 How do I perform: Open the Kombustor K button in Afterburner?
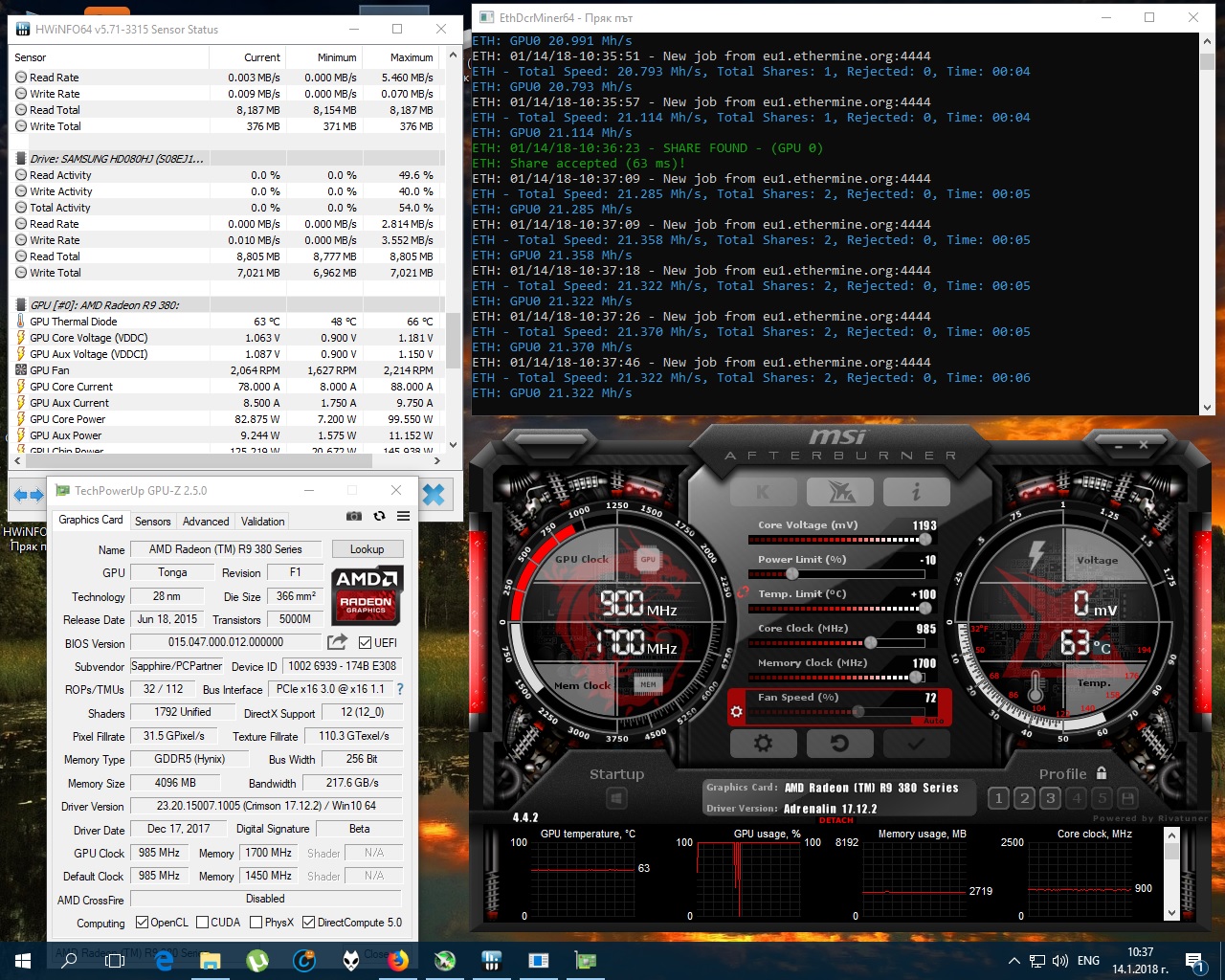763,492
